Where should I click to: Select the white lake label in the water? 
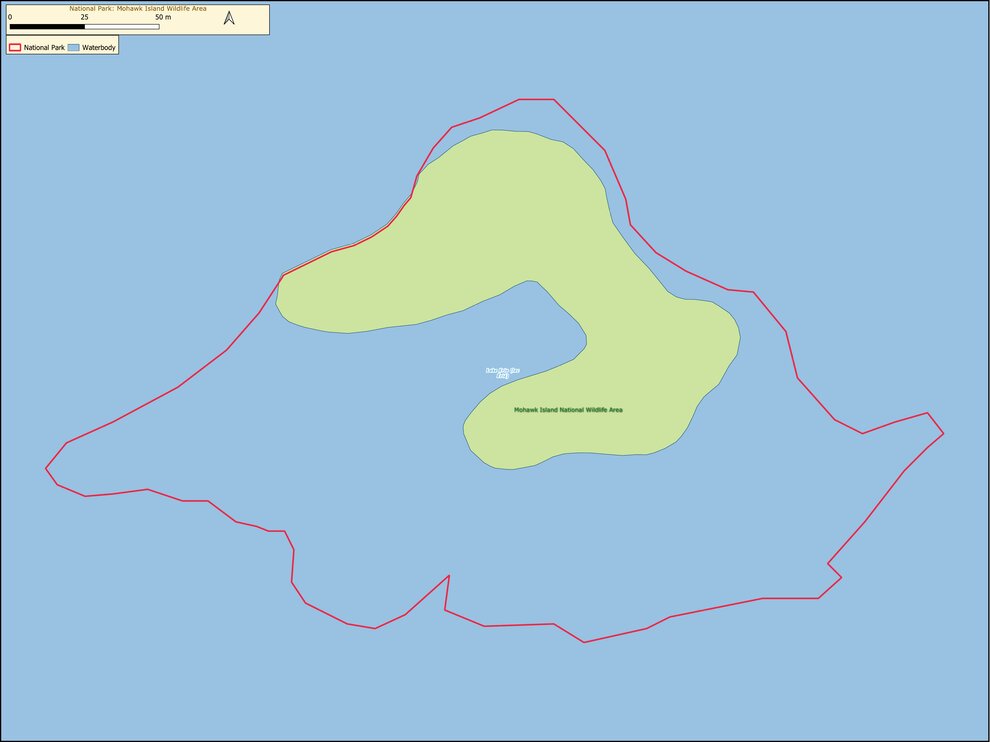pos(502,373)
